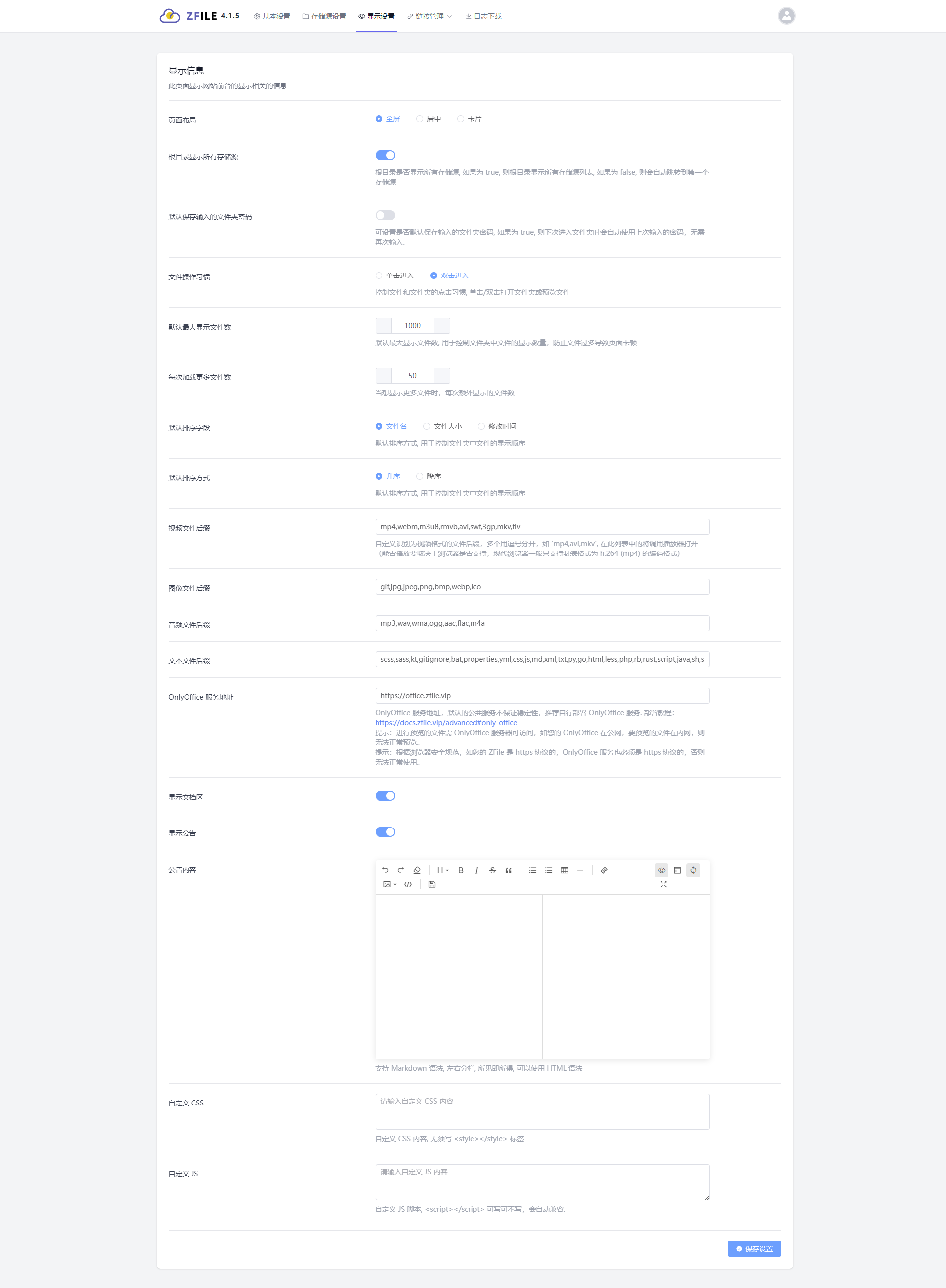Go to the 基本设置 tab
This screenshot has width=946, height=1288.
tap(272, 16)
